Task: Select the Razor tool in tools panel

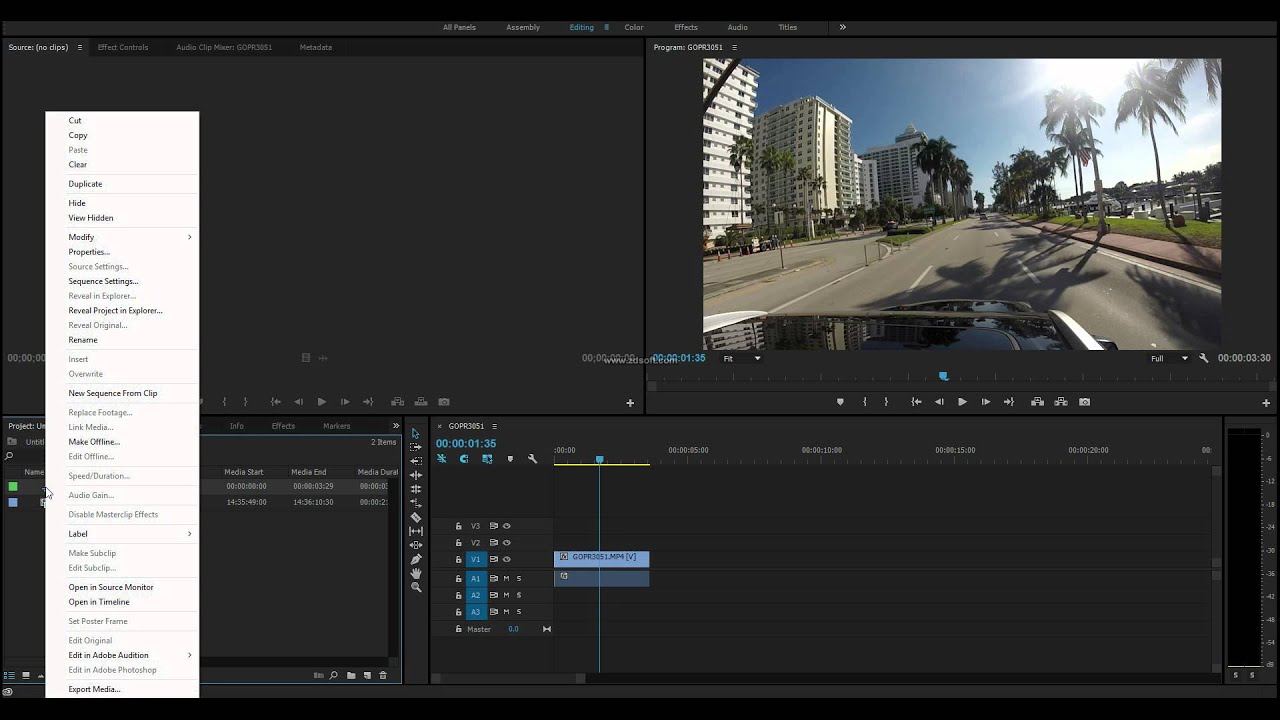Action: (416, 518)
